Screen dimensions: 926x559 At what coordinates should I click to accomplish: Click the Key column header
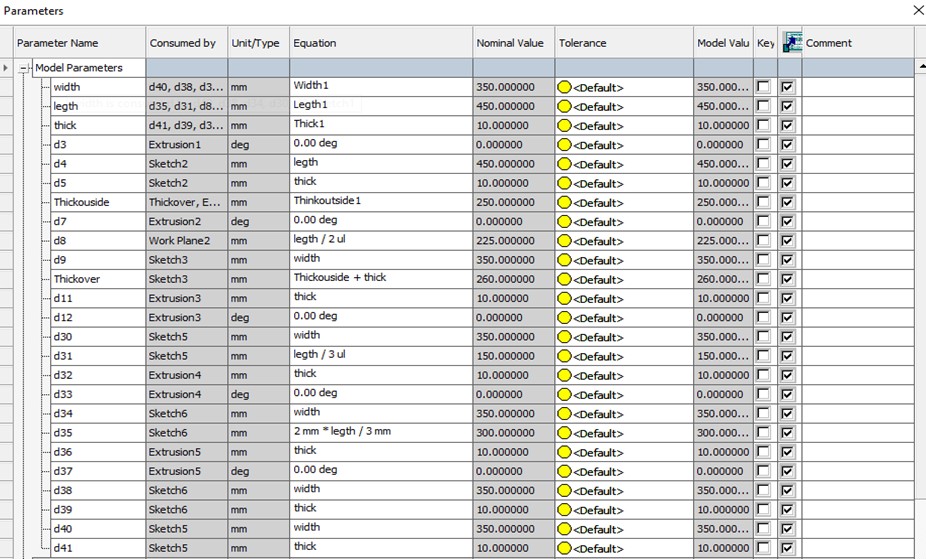(766, 43)
